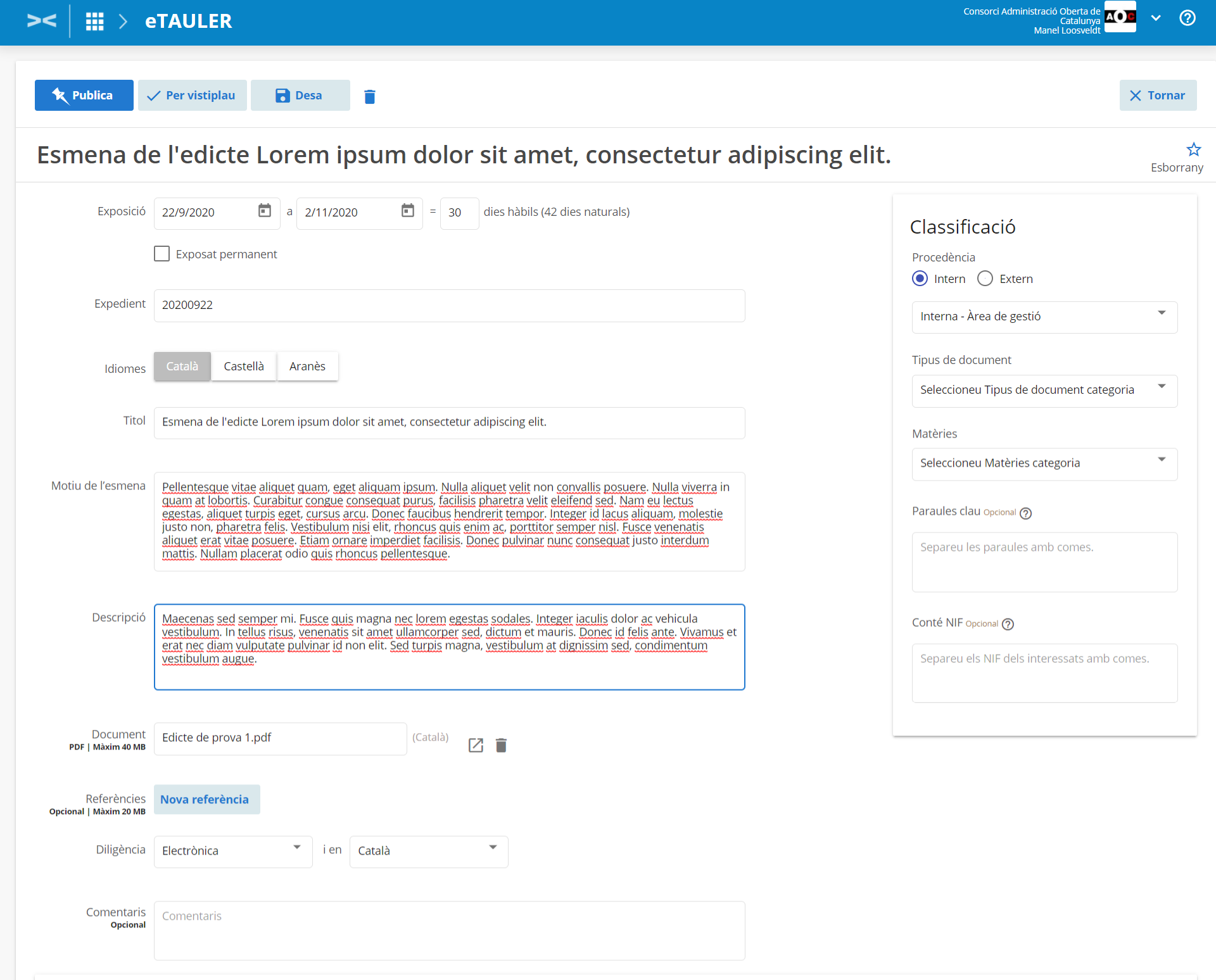Delete the Edicte de prova 1.pdf document

pos(501,745)
